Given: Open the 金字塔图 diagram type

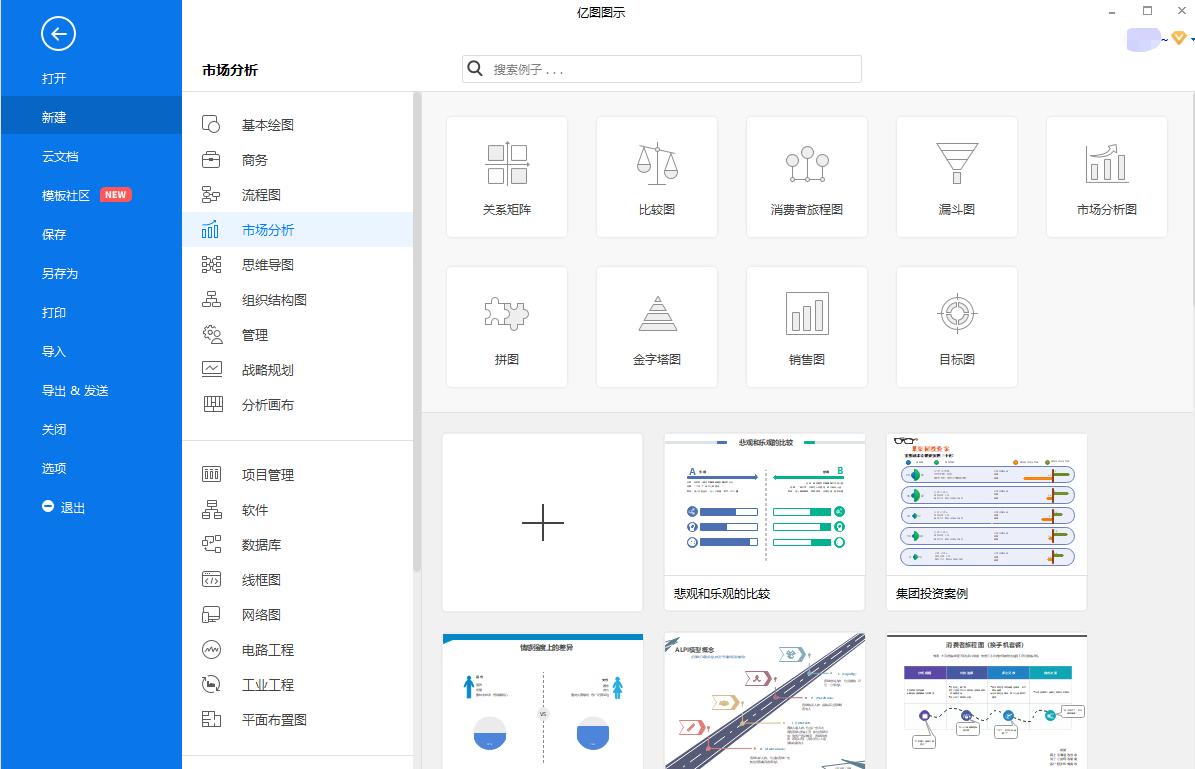Looking at the screenshot, I should click(656, 327).
